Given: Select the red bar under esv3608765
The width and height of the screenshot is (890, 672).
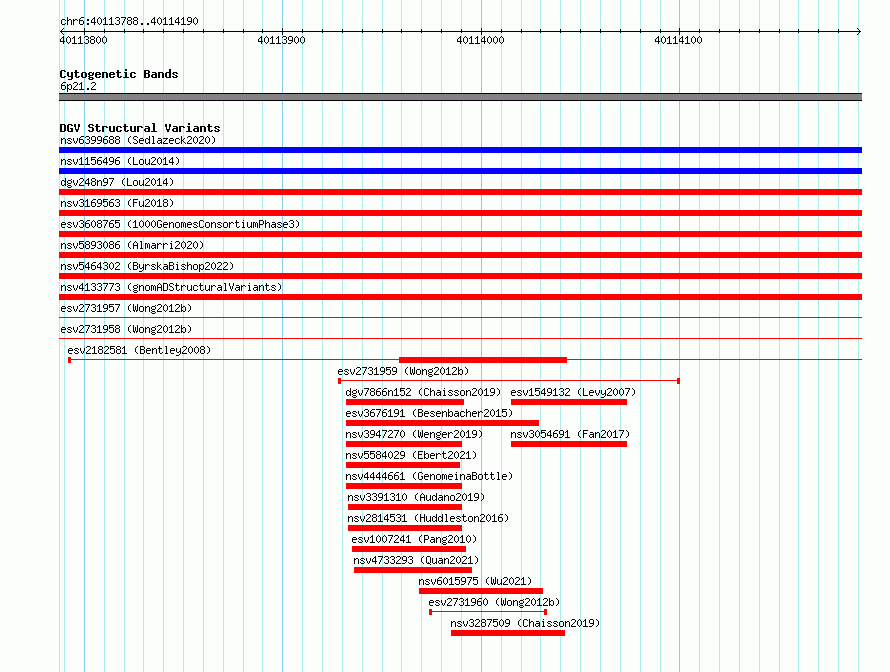Looking at the screenshot, I should (460, 234).
